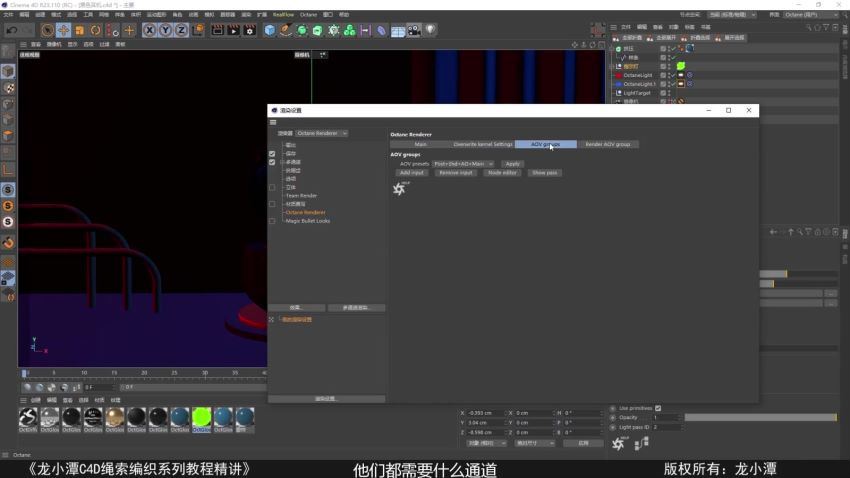This screenshot has height=478, width=850.
Task: Open the renderer dropdown showing Octane Renderer
Action: click(322, 133)
